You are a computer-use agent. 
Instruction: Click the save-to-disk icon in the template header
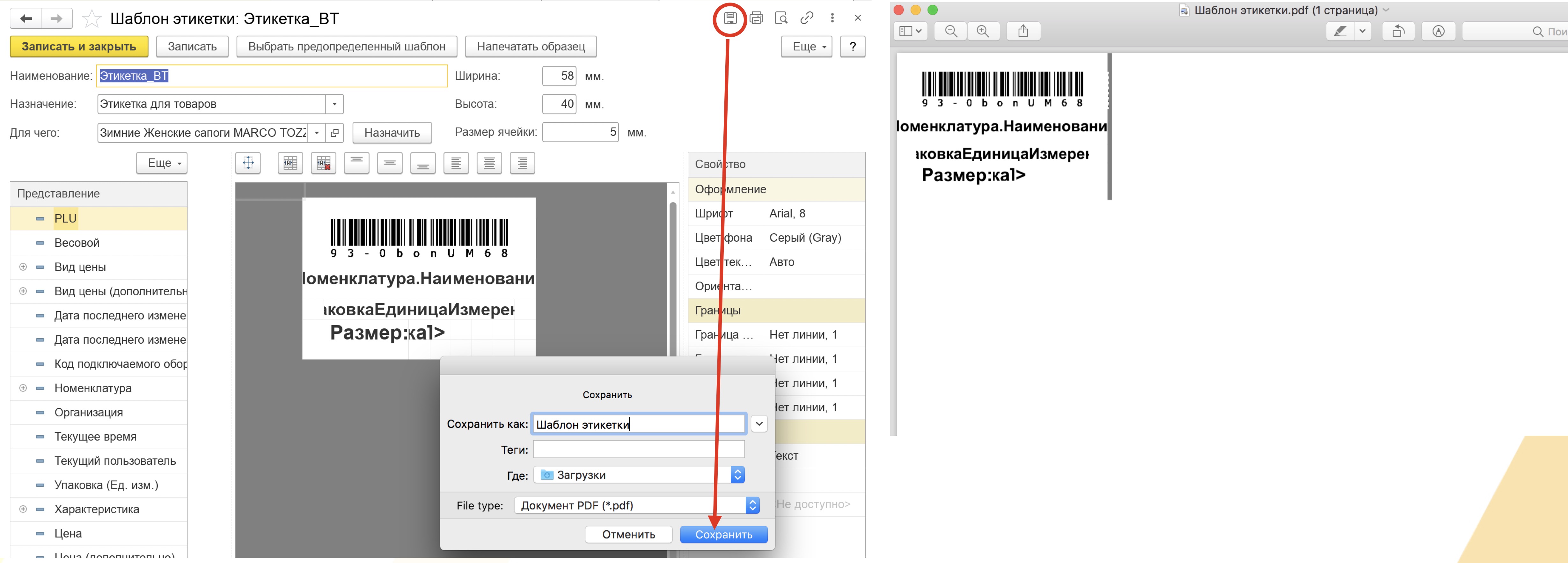[x=730, y=18]
